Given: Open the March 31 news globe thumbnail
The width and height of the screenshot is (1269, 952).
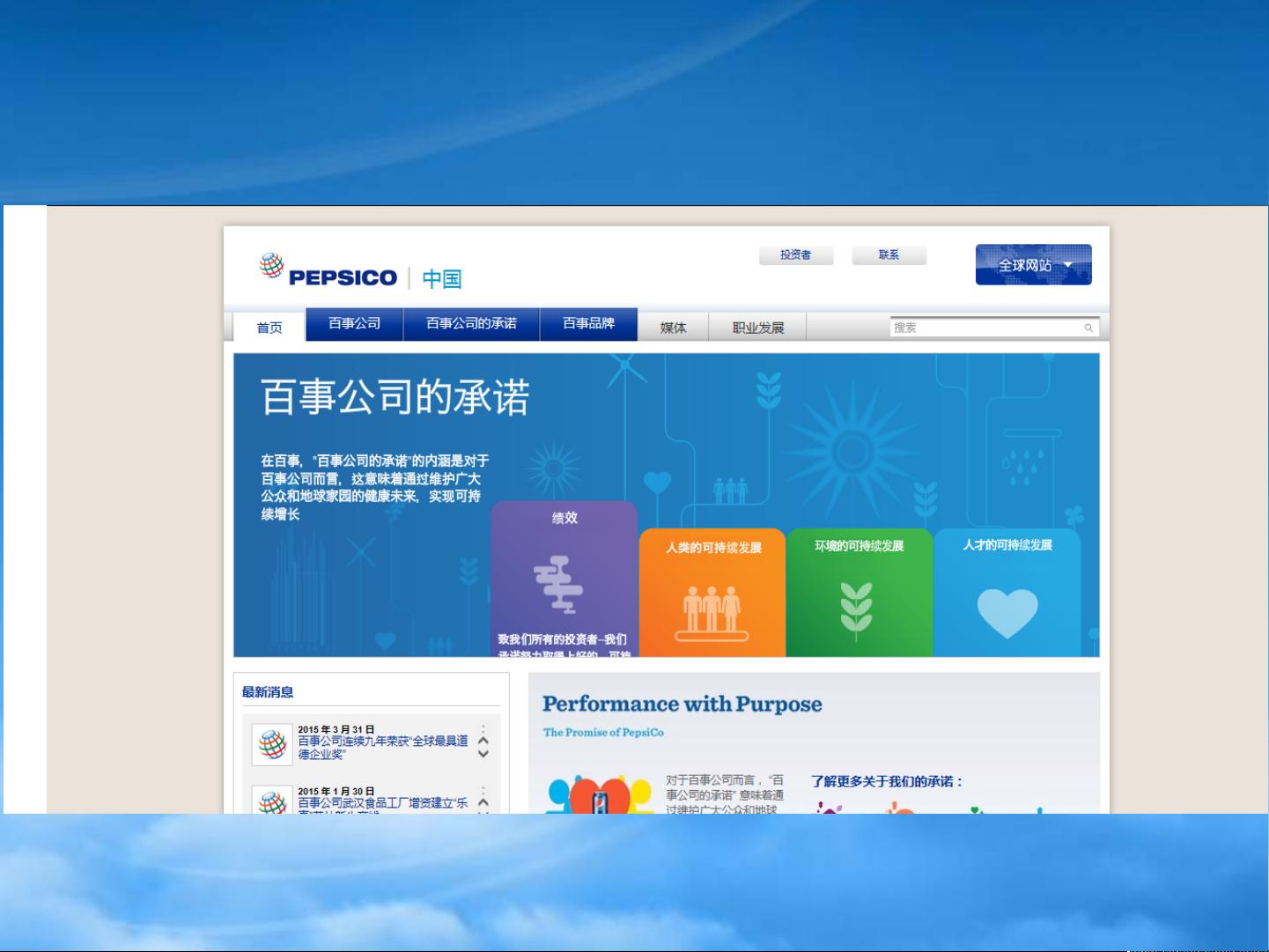Looking at the screenshot, I should 272,745.
